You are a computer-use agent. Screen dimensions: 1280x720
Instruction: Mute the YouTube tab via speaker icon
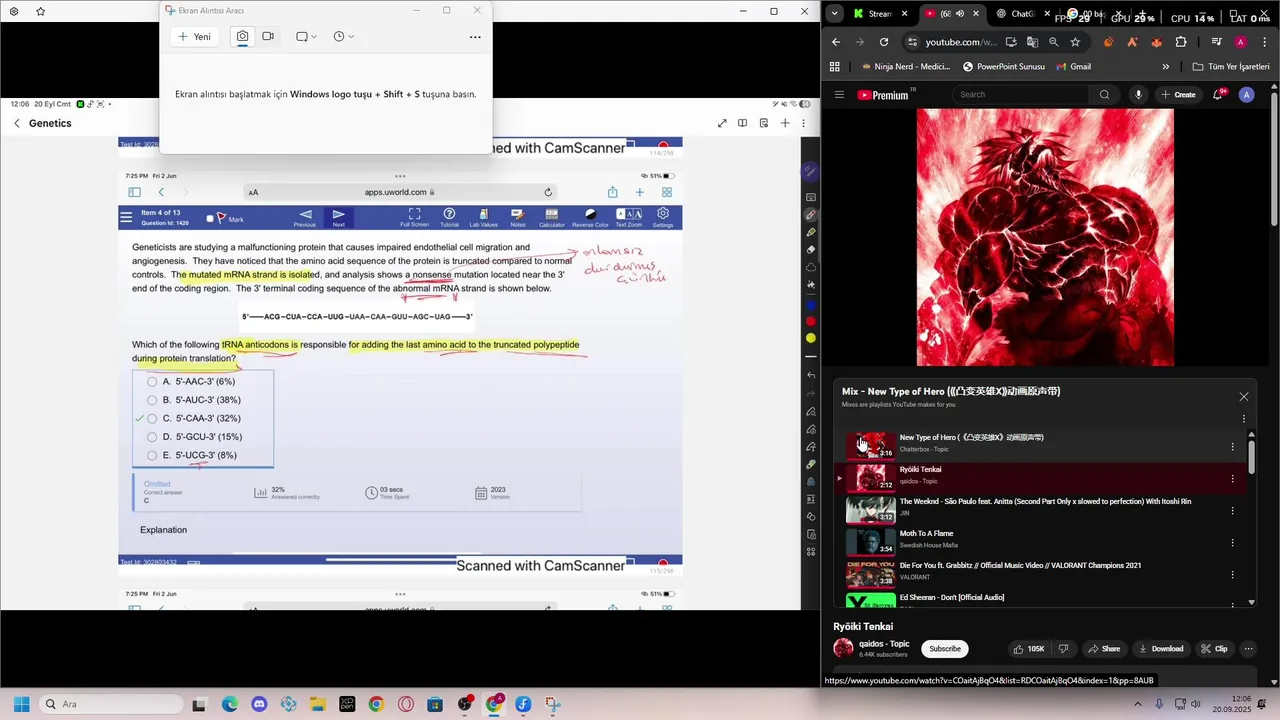(960, 14)
